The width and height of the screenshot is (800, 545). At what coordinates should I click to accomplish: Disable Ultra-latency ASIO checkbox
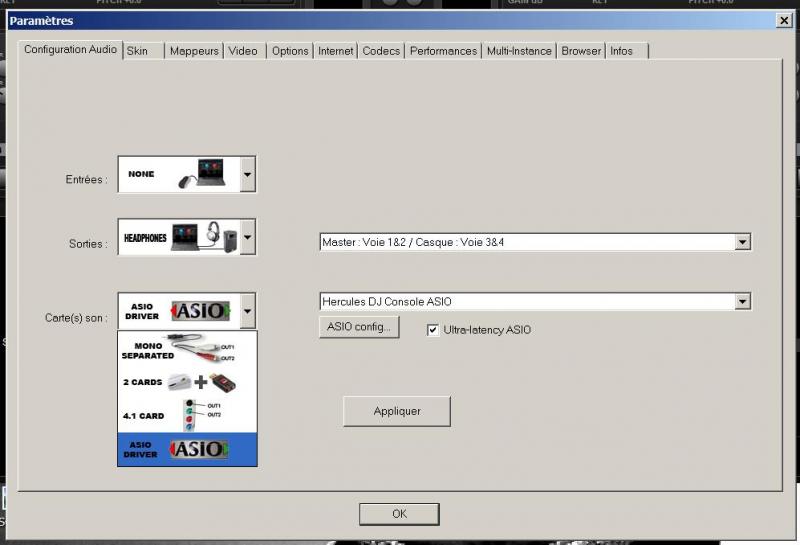click(x=433, y=330)
